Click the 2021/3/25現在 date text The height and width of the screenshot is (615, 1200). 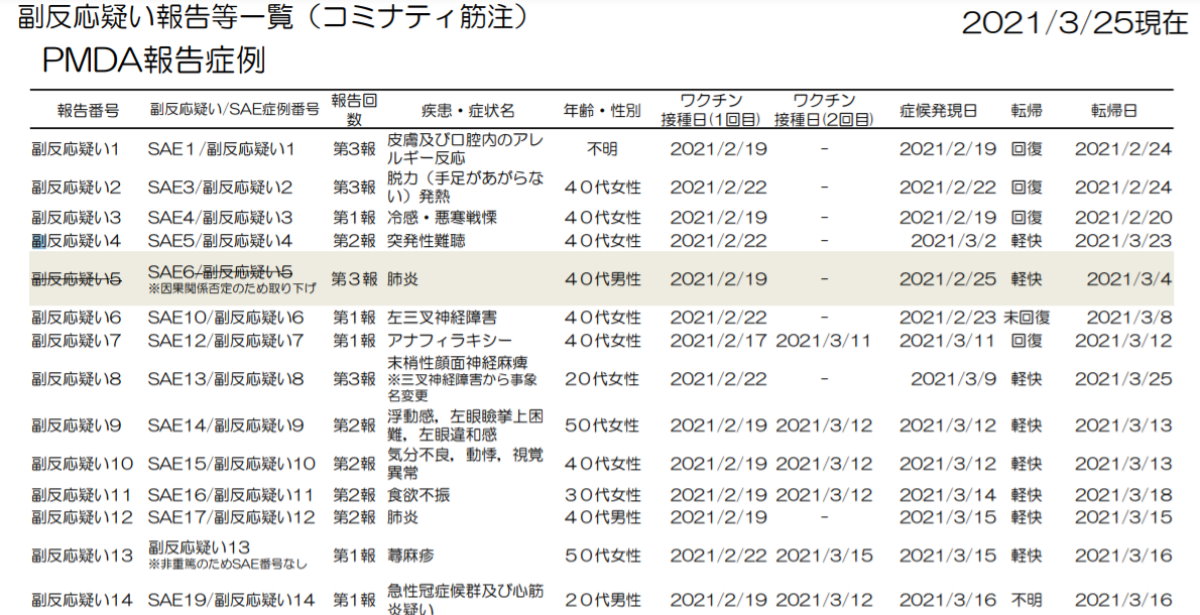pyautogui.click(x=1074, y=24)
